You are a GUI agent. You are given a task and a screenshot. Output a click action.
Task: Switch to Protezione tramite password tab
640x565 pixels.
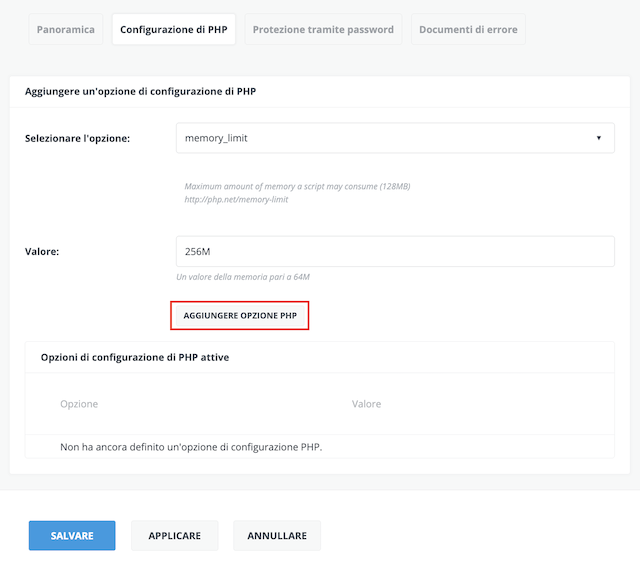323,29
